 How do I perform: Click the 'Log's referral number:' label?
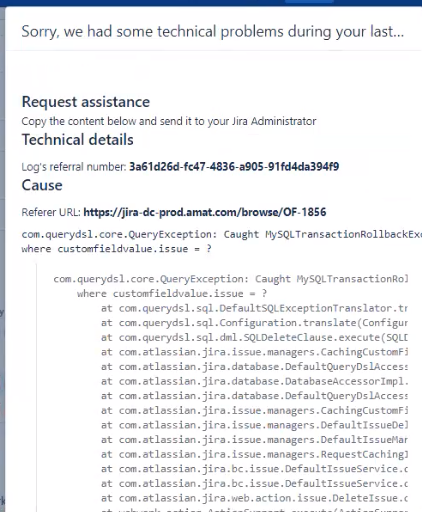click(x=74, y=166)
